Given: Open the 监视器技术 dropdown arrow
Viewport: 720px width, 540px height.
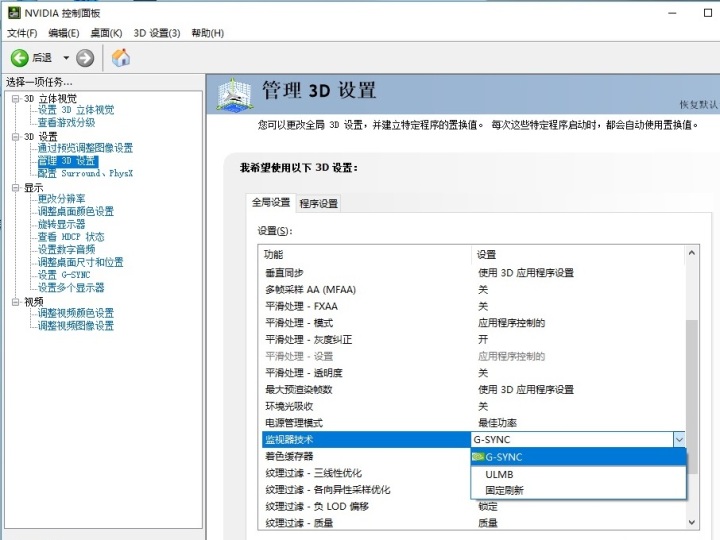Looking at the screenshot, I should tap(679, 440).
